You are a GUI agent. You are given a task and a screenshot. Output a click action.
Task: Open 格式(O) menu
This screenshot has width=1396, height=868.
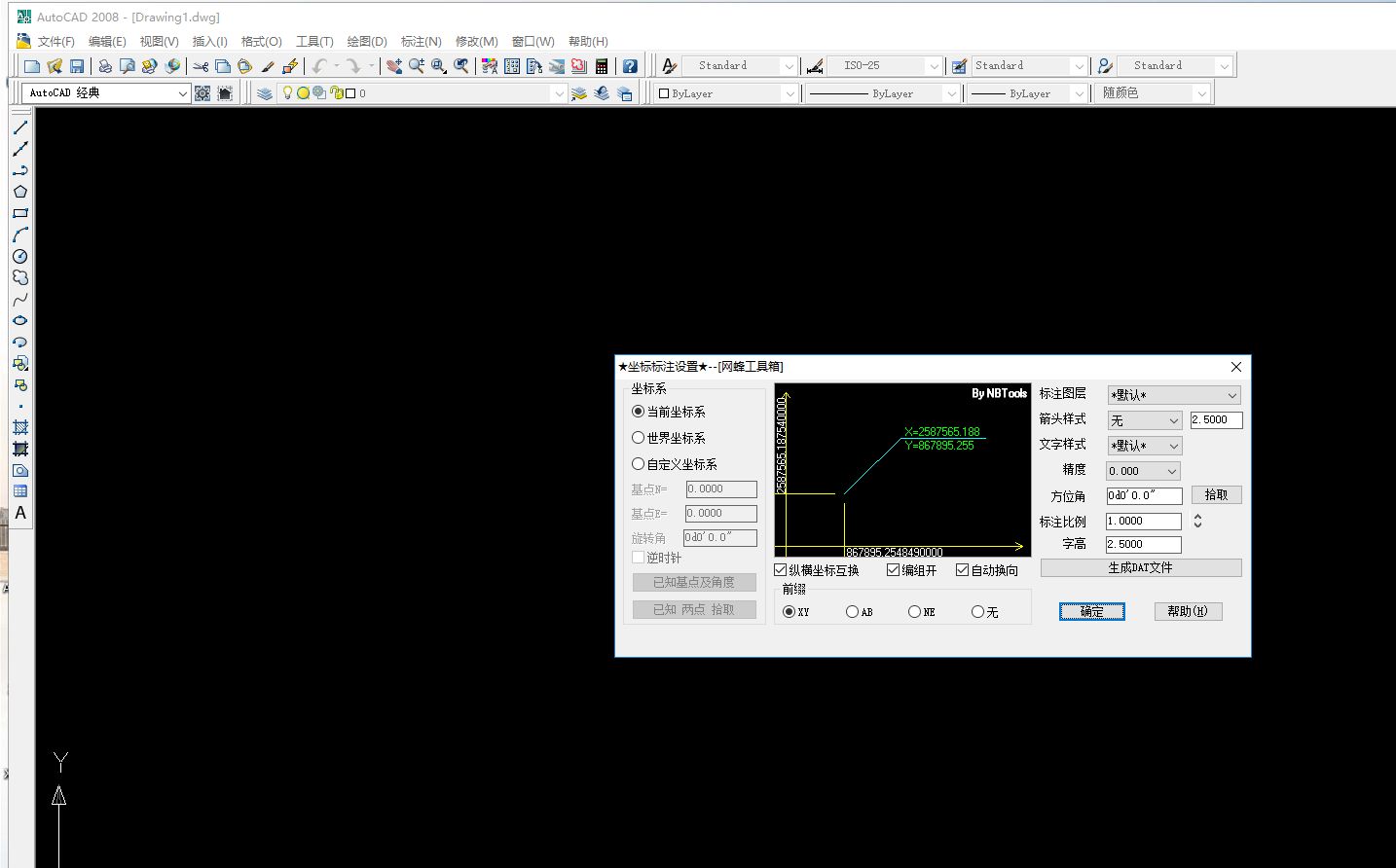tap(262, 42)
